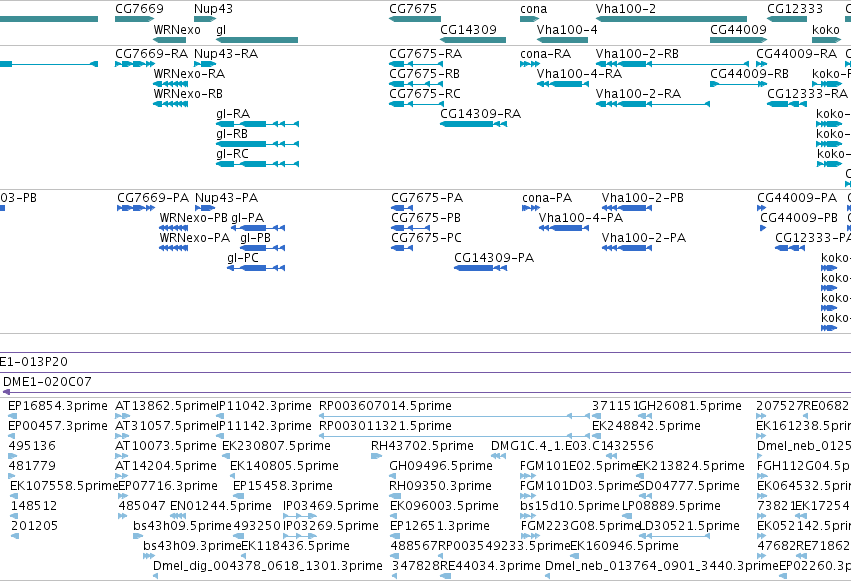Select the cona-PA protein

point(531,208)
